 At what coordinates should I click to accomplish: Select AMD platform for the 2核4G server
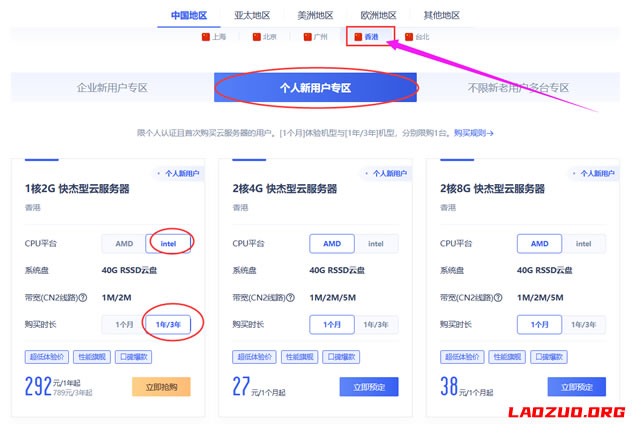pyautogui.click(x=332, y=244)
